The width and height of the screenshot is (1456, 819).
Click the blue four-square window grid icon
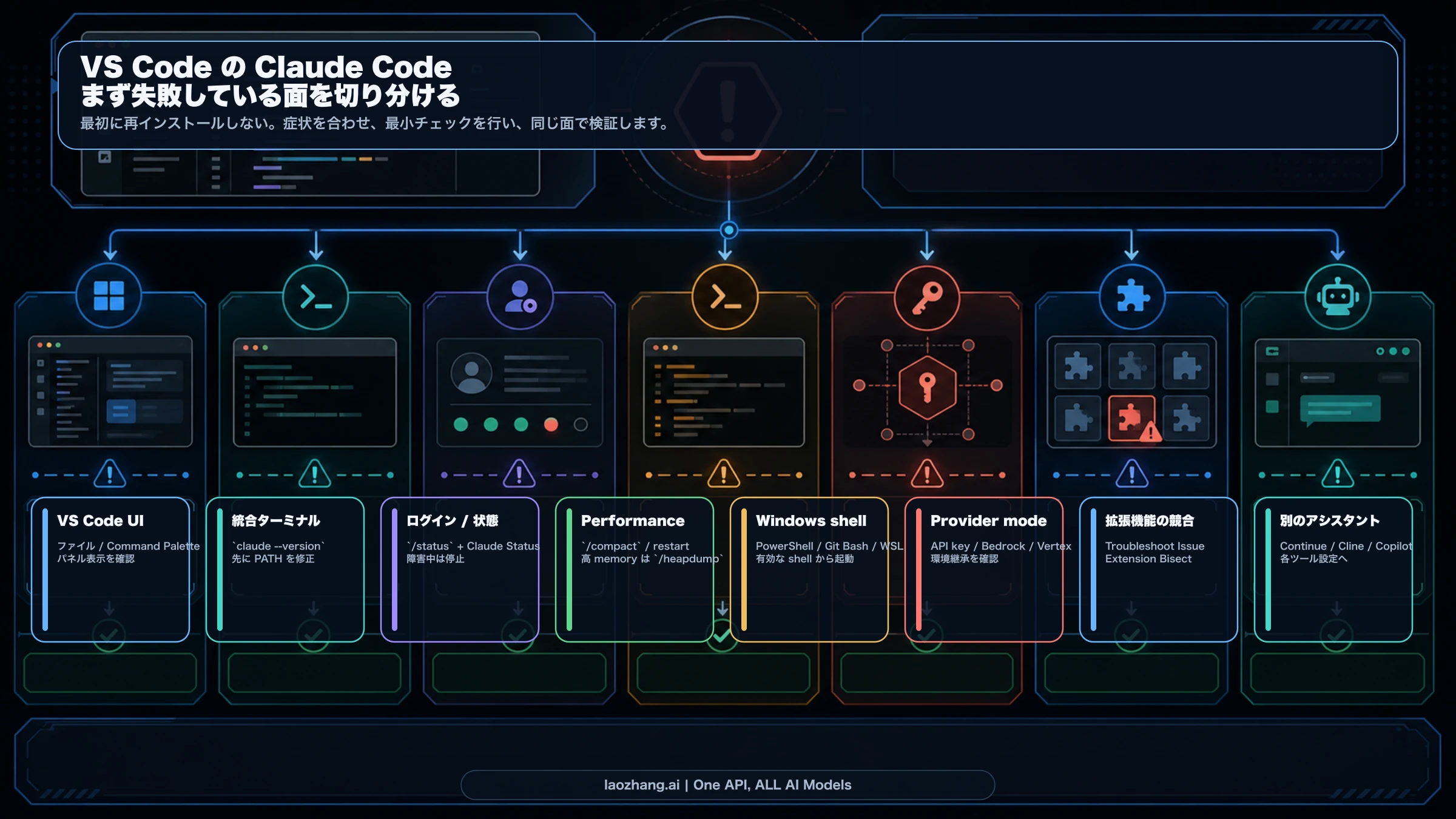109,296
